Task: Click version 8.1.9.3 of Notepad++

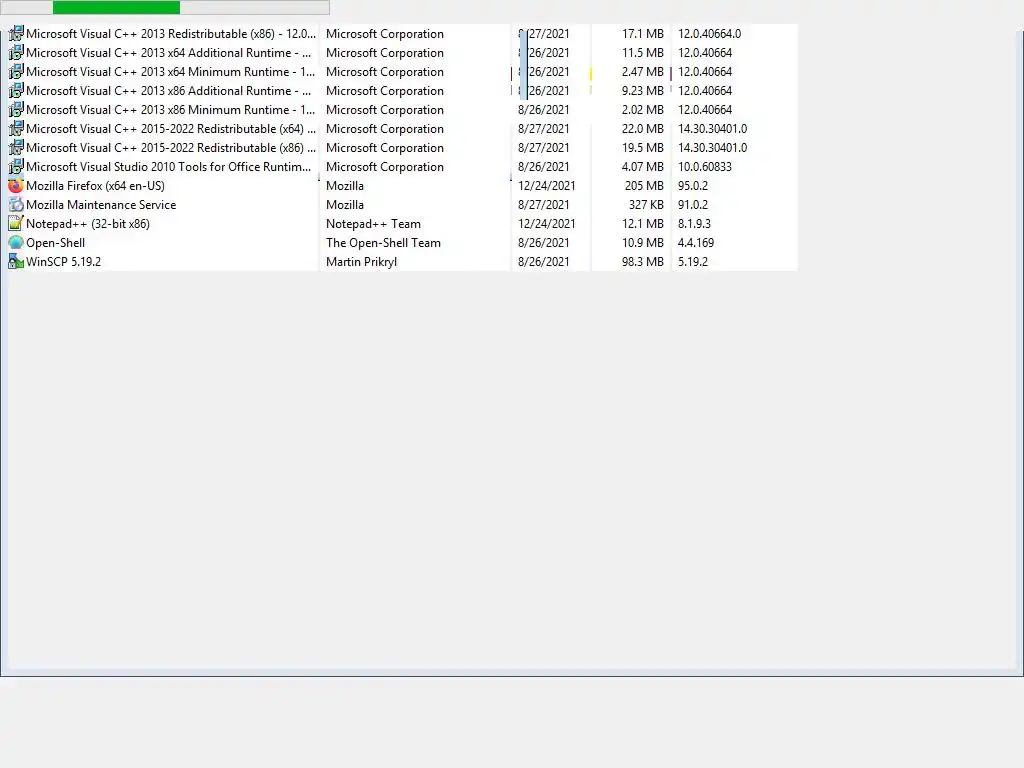Action: click(x=694, y=223)
